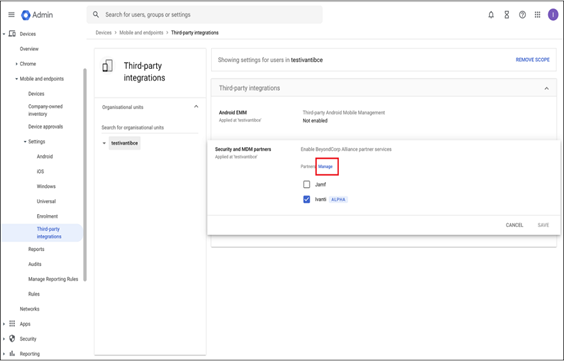Open the help question mark icon
The image size is (564, 361).
coord(522,15)
